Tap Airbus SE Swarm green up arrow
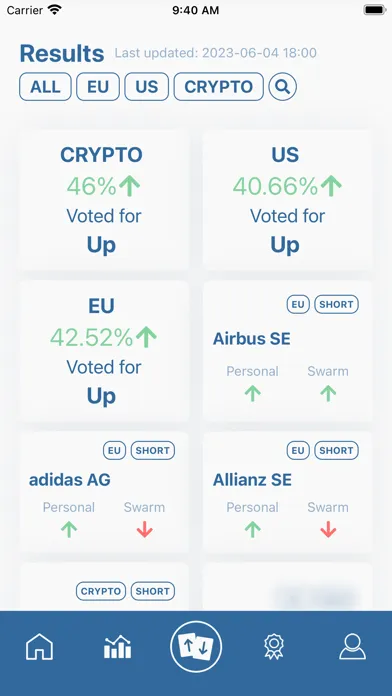 pos(328,394)
